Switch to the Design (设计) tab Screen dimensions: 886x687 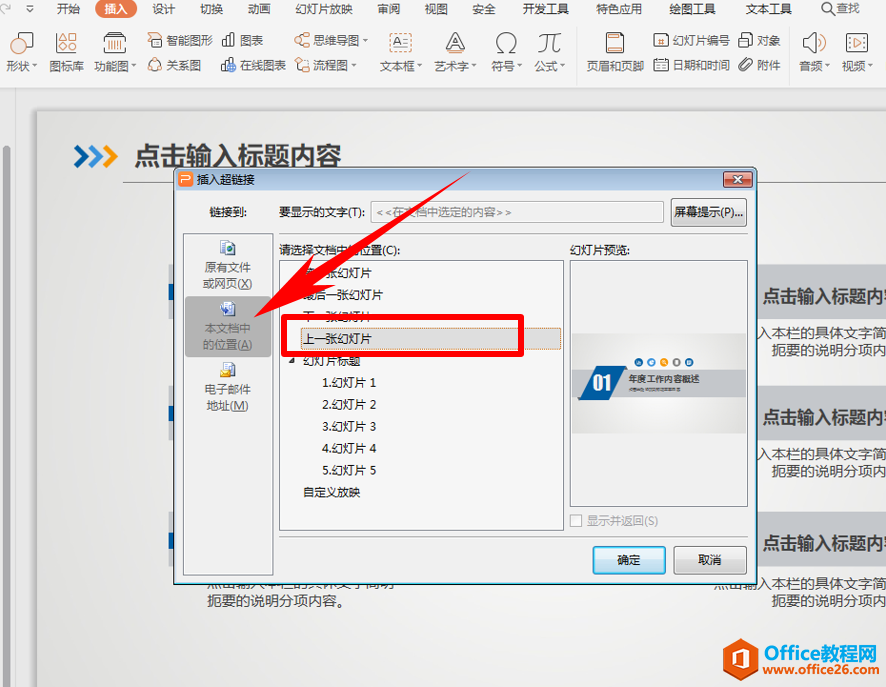[x=163, y=9]
